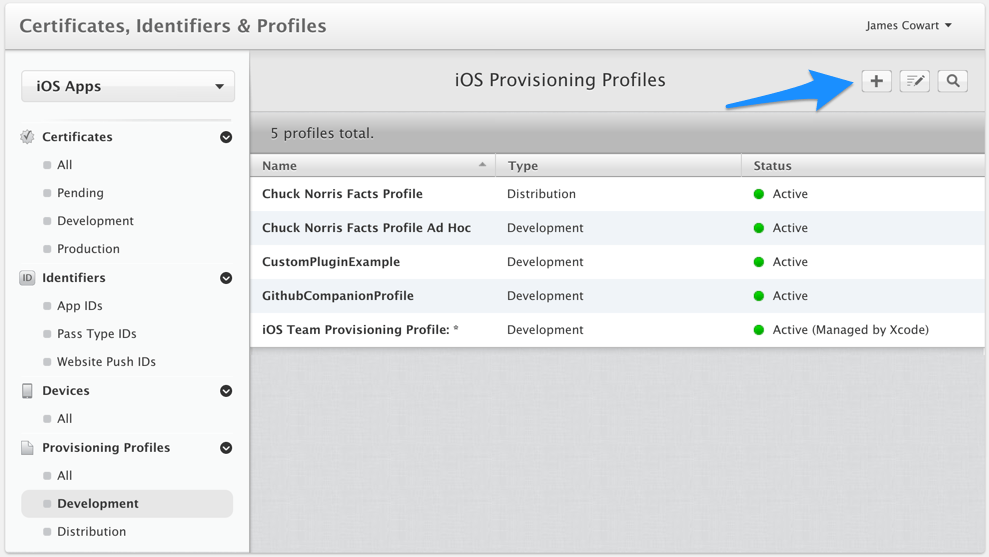Click the Devices section phone icon

coord(27,391)
